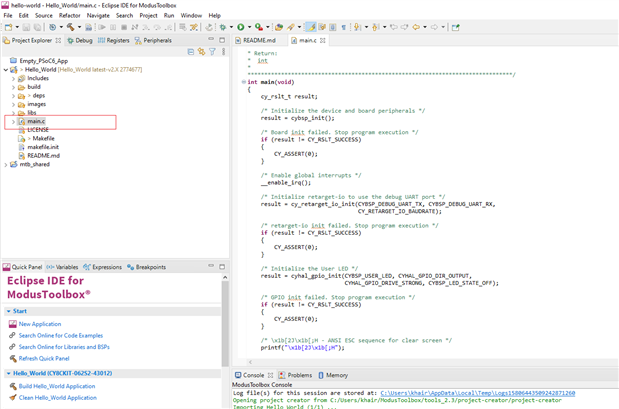619x409 pixels.
Task: Click the External Tools run icon
Action: click(259, 27)
